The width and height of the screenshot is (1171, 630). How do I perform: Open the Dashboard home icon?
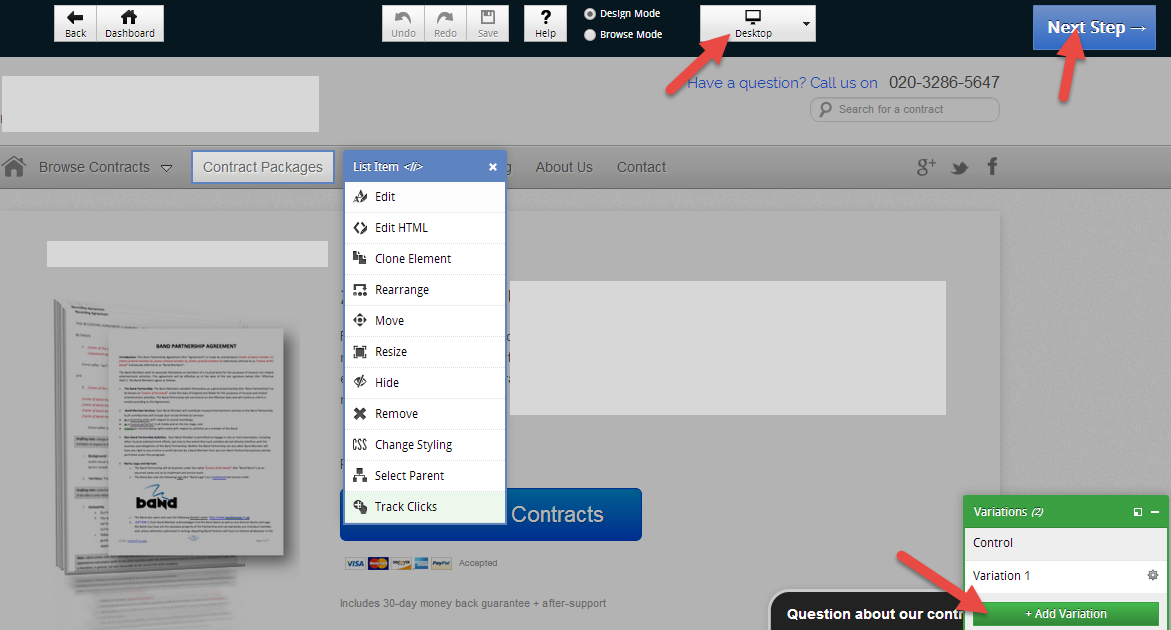(x=130, y=24)
